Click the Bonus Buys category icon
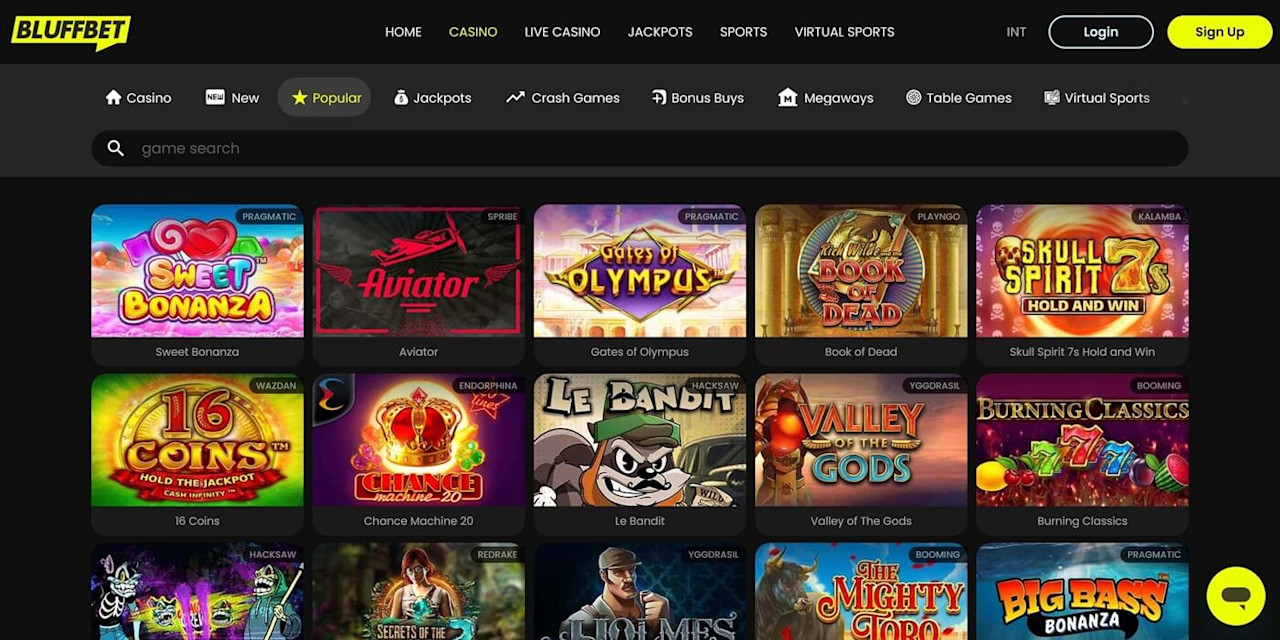This screenshot has height=640, width=1280. tap(659, 97)
